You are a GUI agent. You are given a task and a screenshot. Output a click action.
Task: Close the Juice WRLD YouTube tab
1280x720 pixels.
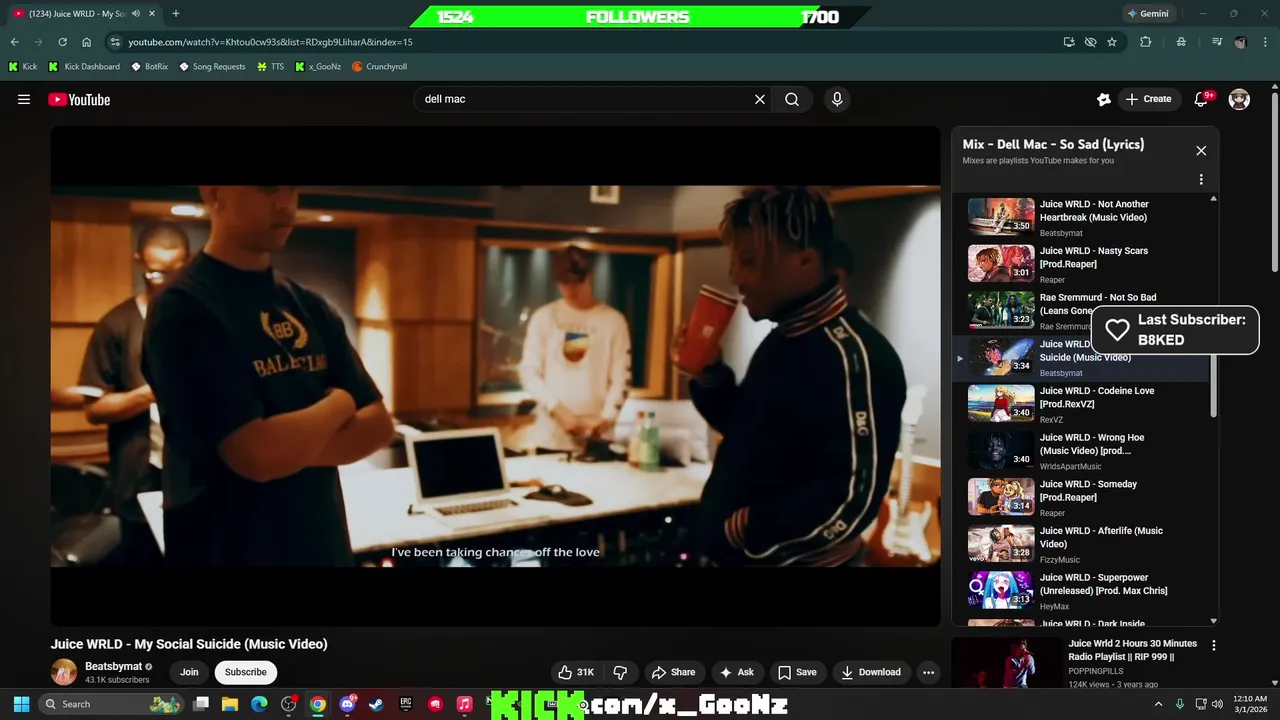pos(151,14)
